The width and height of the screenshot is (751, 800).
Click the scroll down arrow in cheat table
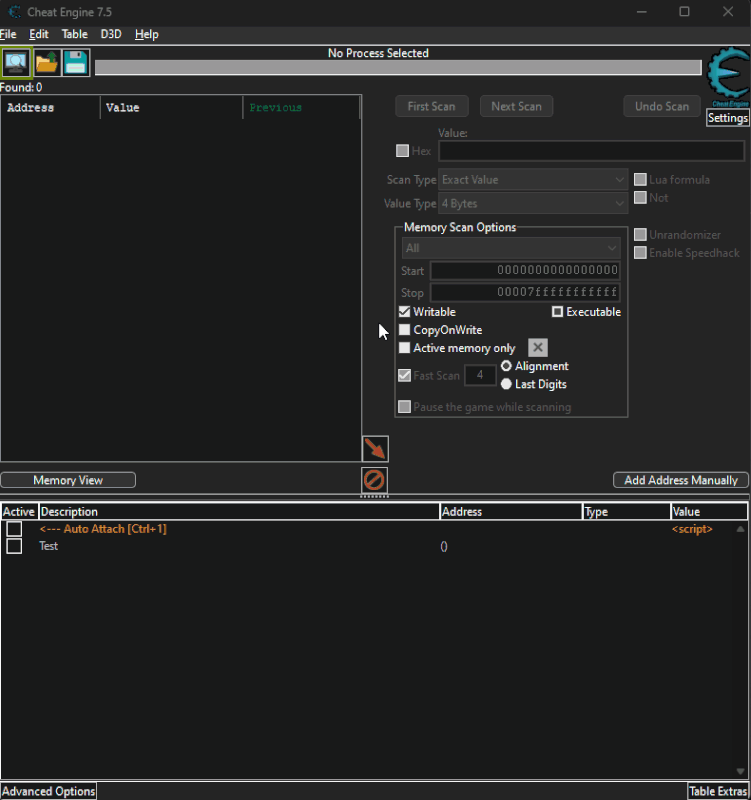[740, 771]
